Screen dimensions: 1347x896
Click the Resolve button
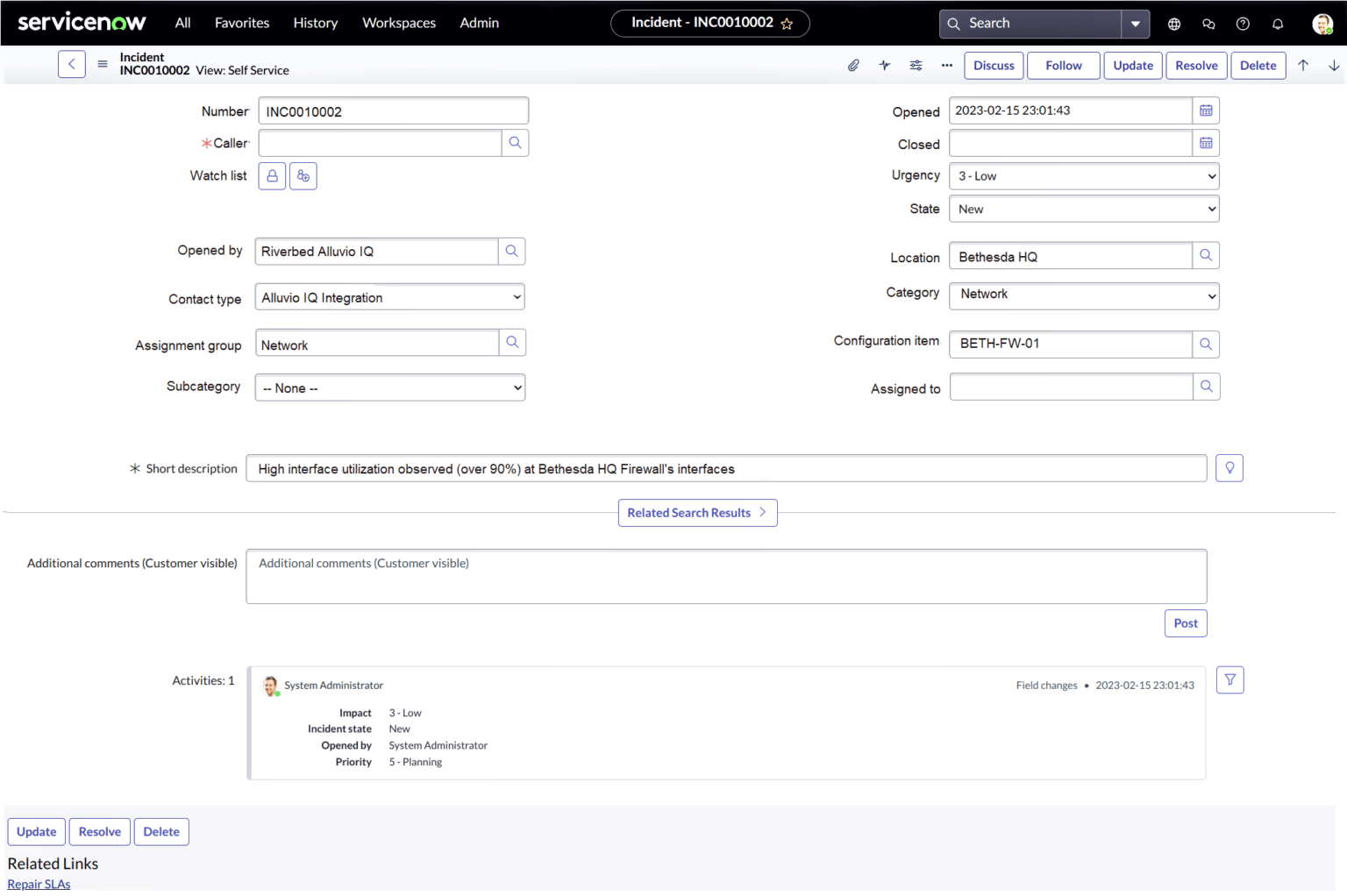coord(1196,65)
